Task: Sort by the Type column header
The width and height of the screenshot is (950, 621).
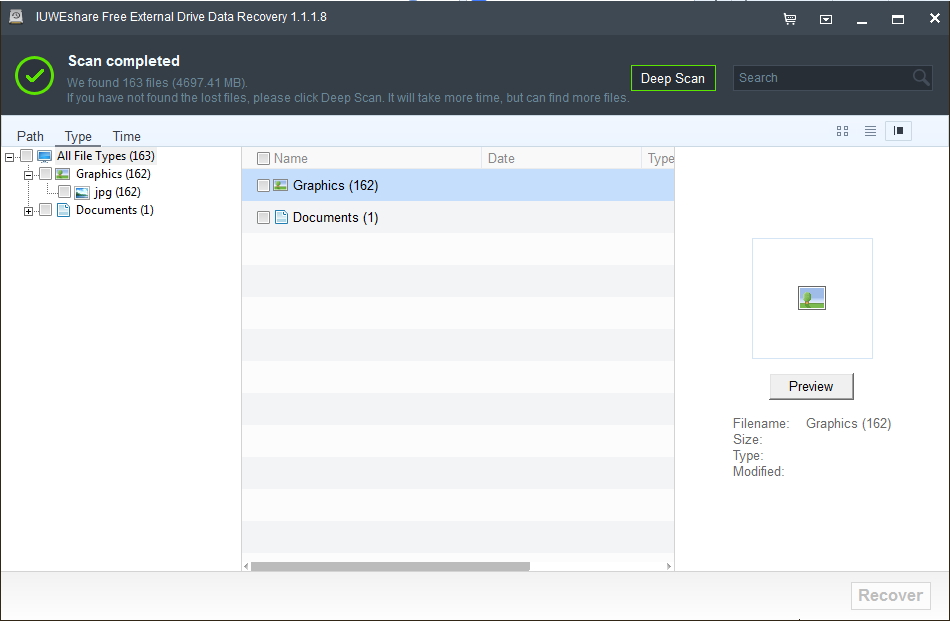Action: coord(660,159)
